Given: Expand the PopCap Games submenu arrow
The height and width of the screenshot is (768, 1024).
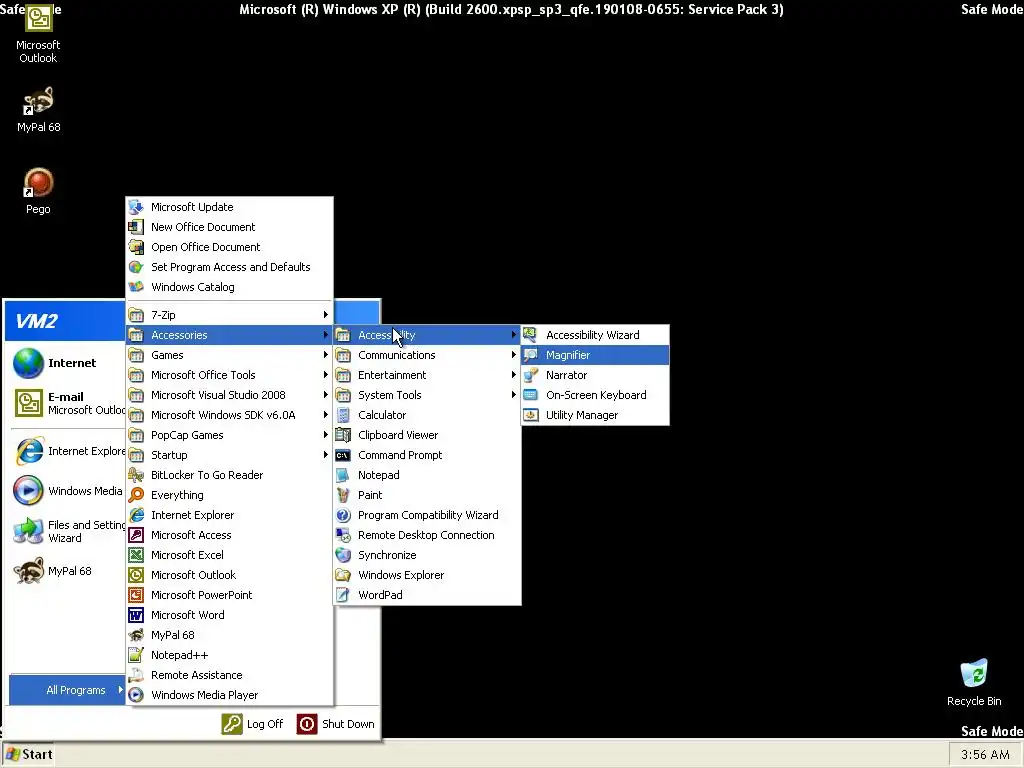Looking at the screenshot, I should [326, 435].
